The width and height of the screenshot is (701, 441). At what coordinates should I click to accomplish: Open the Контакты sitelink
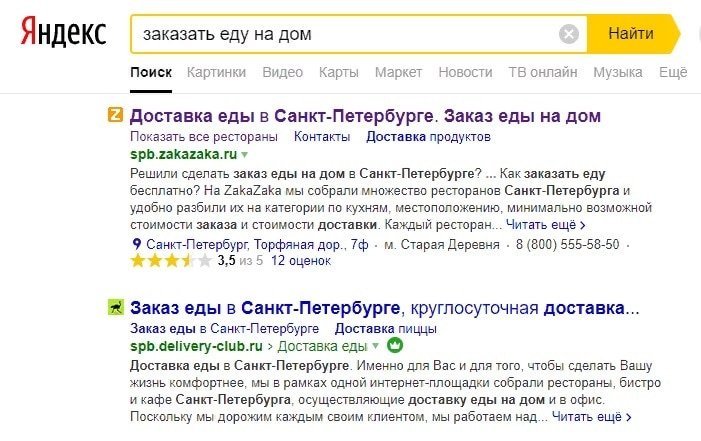click(x=322, y=136)
